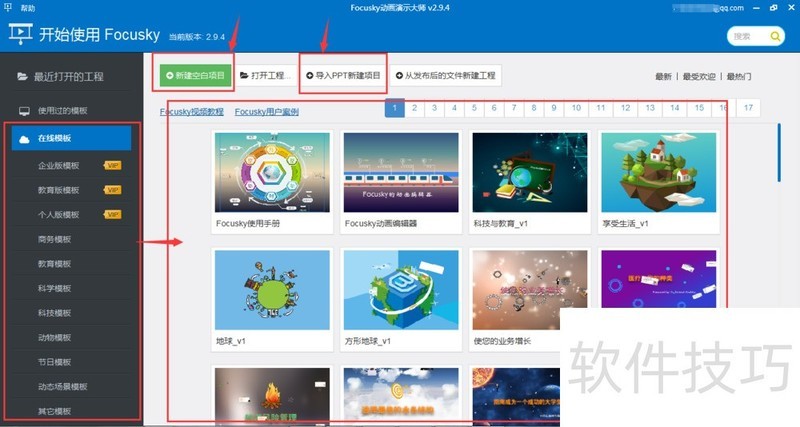Click the VIP badge beside 个人版模板
The height and width of the screenshot is (427, 800).
click(x=113, y=214)
